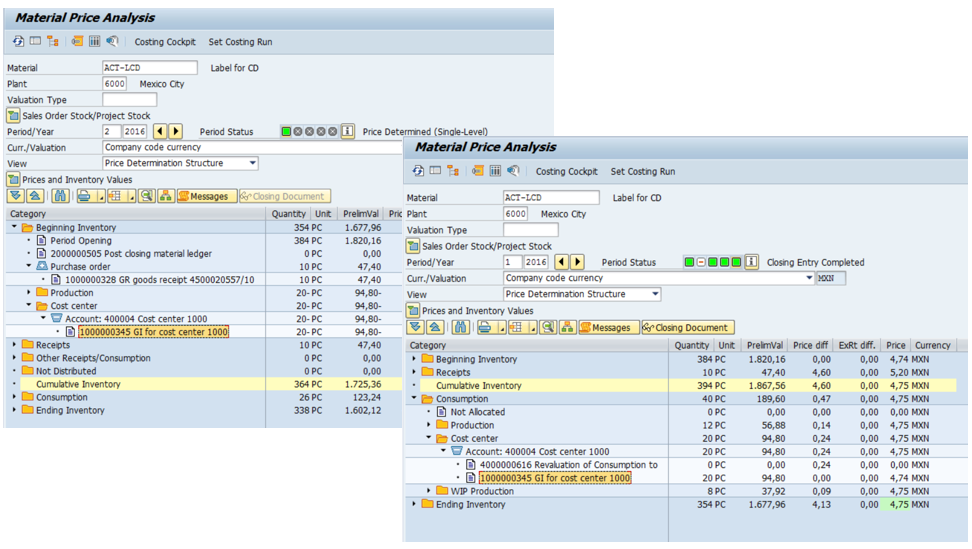Toggle Sales Order Stock/Project Stock section in period 1 window
Screen dimensions: 972x549
click(x=413, y=246)
